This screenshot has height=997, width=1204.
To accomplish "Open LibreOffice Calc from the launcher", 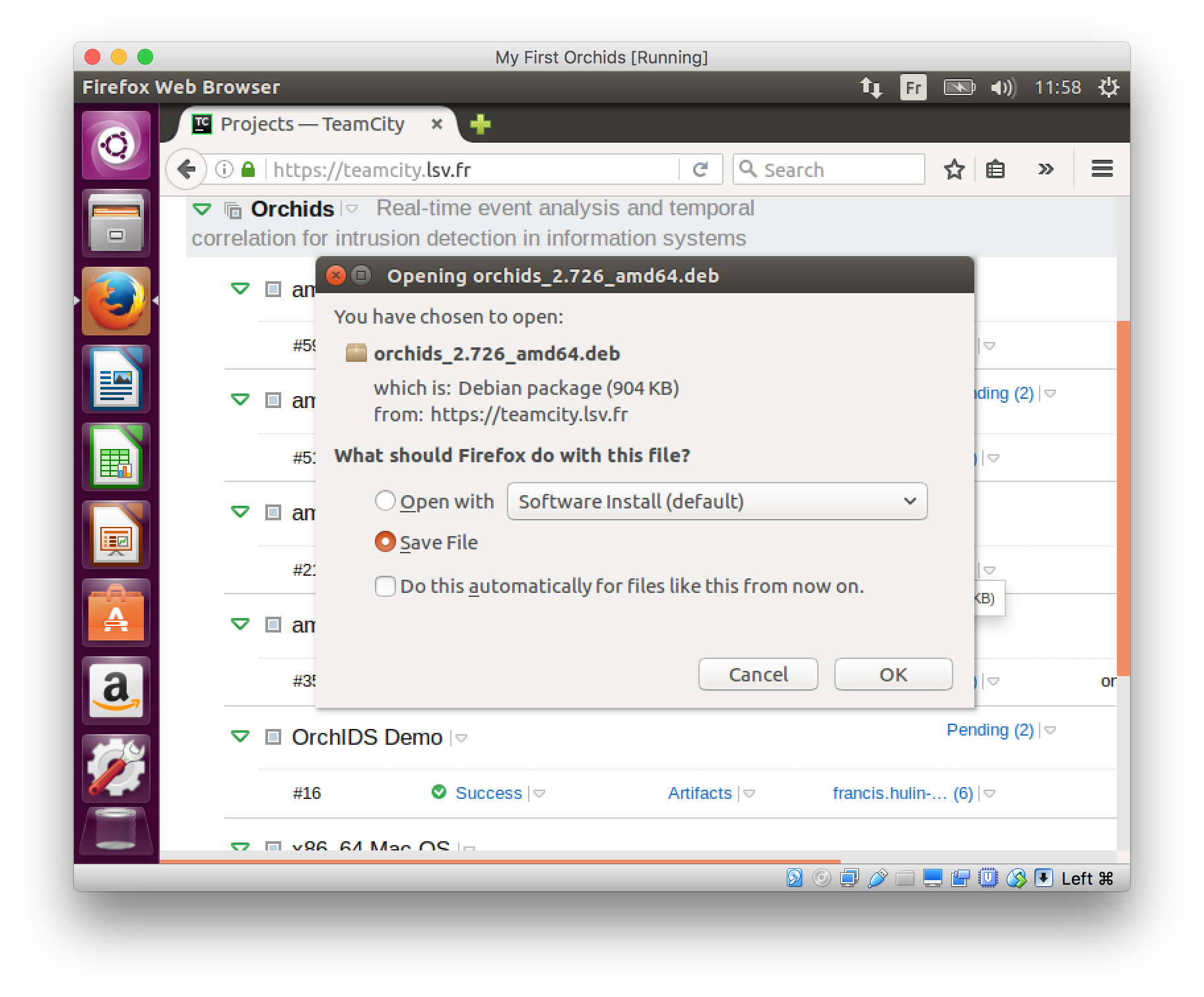I will click(116, 458).
